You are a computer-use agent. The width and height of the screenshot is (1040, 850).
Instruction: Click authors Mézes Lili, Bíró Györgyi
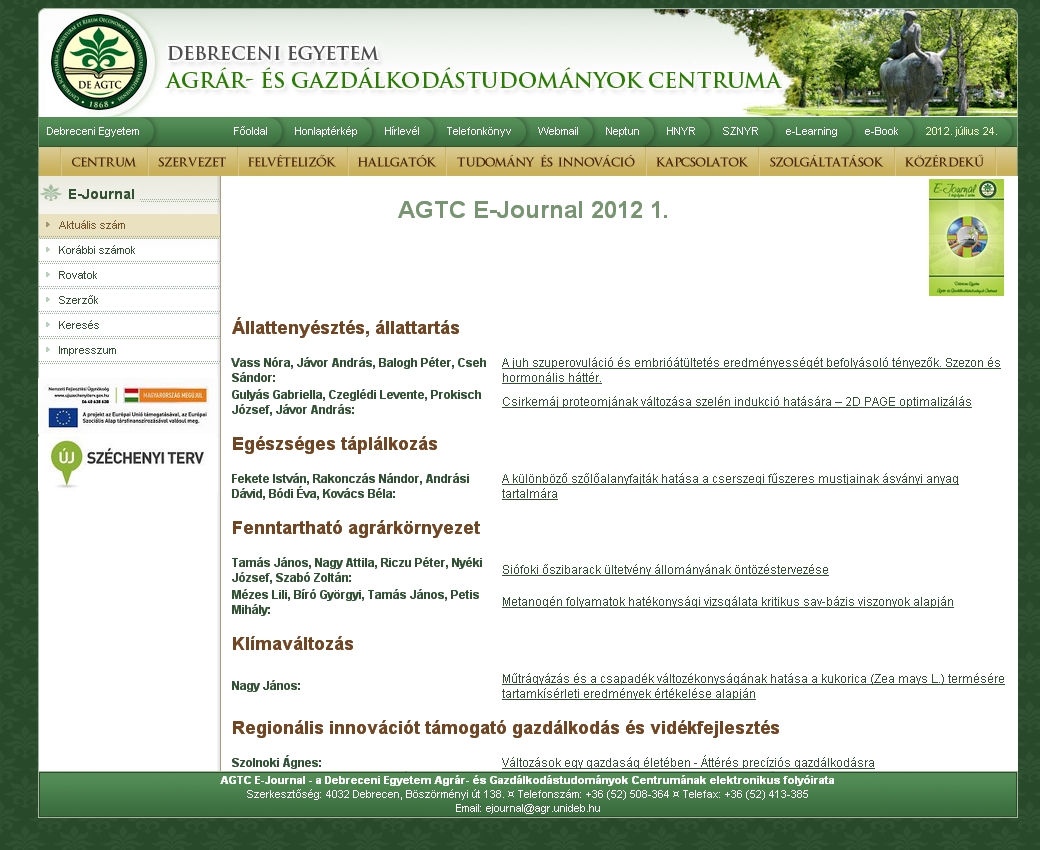[x=296, y=595]
